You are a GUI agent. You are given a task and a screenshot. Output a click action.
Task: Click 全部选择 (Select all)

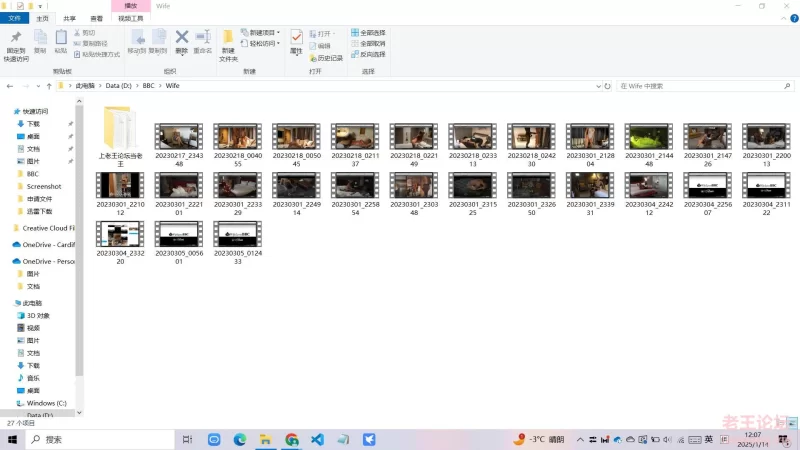(368, 33)
